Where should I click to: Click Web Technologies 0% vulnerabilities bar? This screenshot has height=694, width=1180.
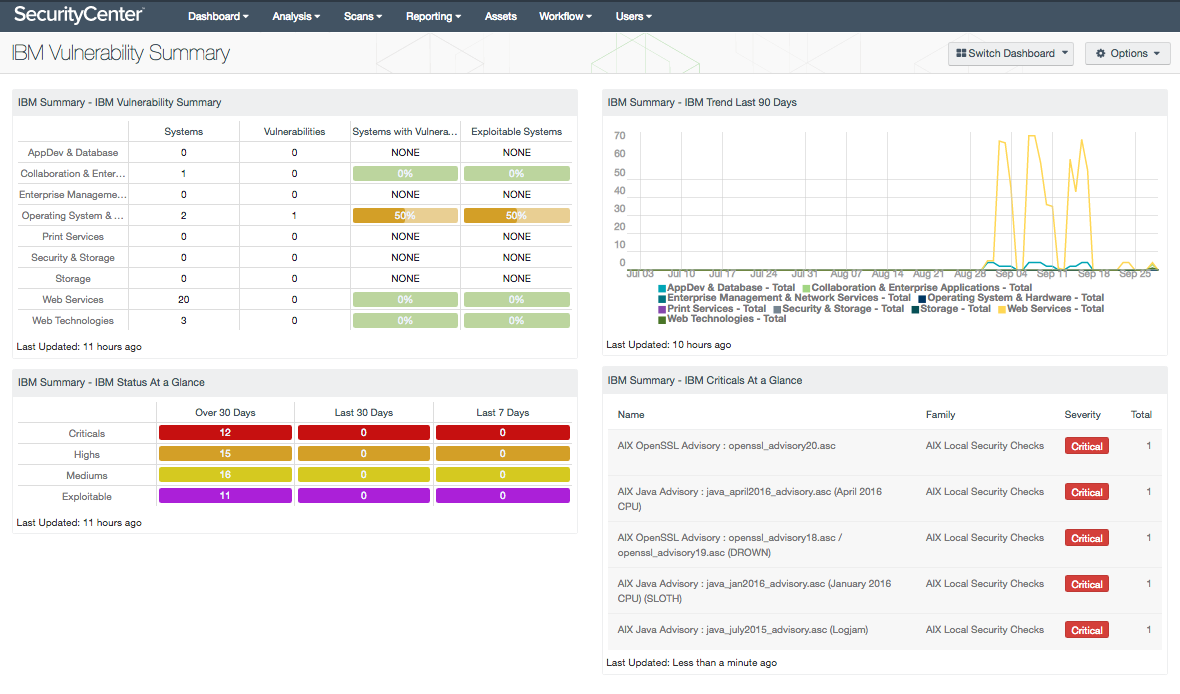pos(405,321)
